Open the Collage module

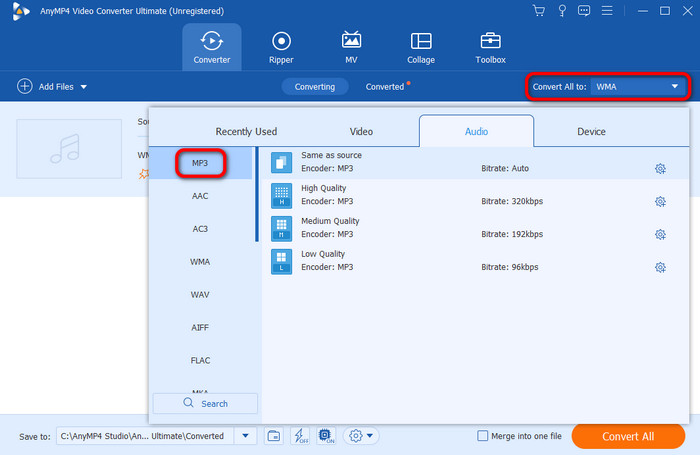421,47
